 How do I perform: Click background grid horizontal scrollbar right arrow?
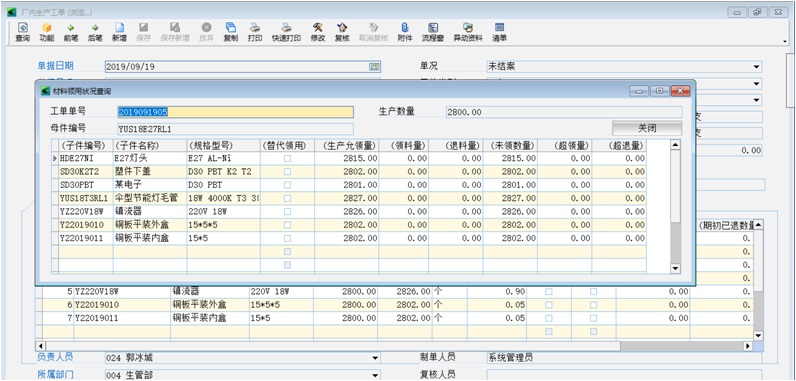pyautogui.click(x=747, y=346)
